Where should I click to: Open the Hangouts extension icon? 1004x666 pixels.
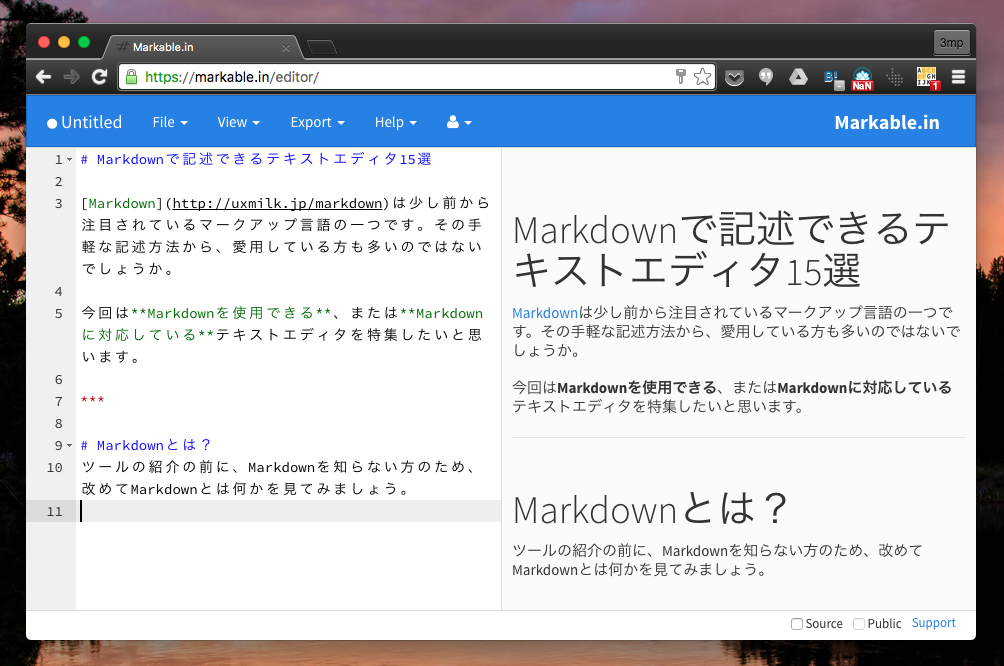pyautogui.click(x=766, y=77)
